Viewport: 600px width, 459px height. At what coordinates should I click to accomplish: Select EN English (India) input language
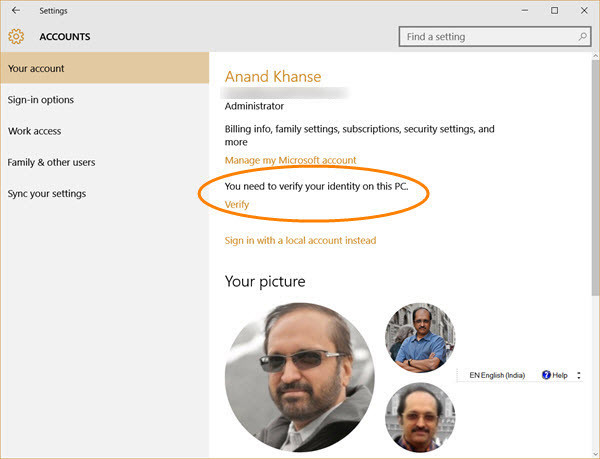point(497,375)
